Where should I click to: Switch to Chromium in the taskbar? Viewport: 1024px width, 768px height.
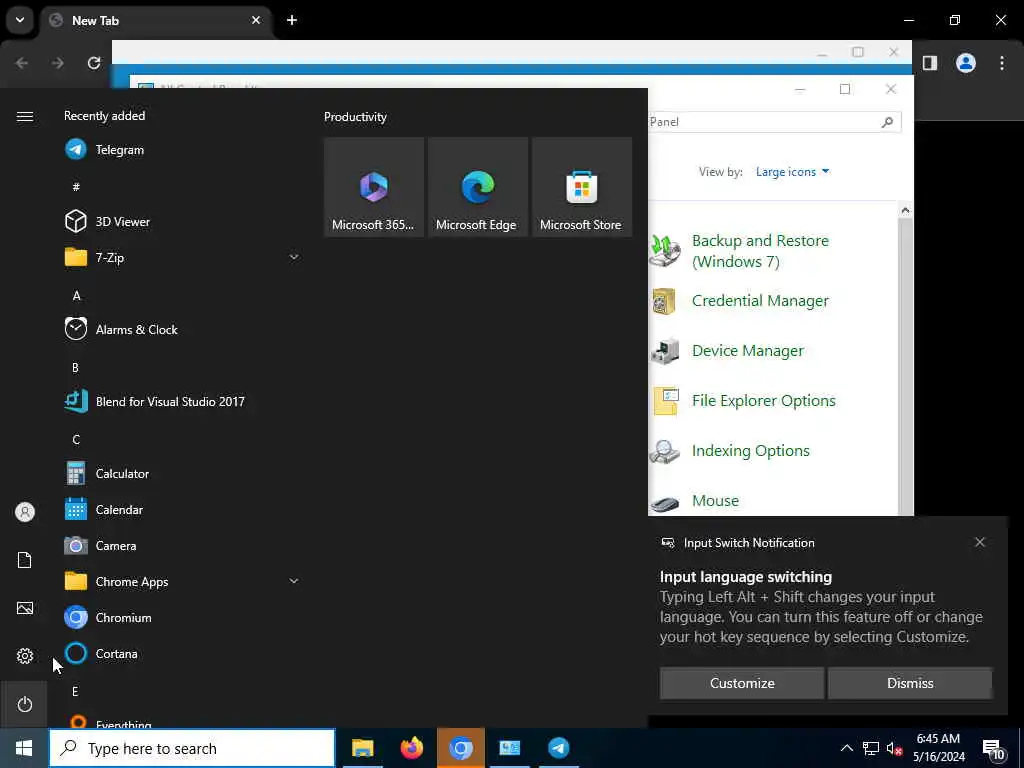[460, 748]
